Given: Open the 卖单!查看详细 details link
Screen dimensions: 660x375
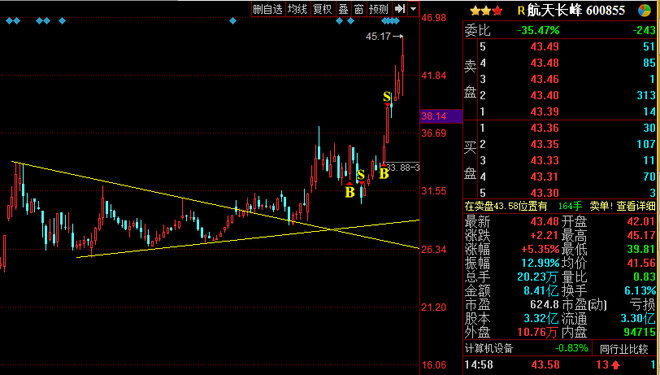Looking at the screenshot, I should 622,206.
